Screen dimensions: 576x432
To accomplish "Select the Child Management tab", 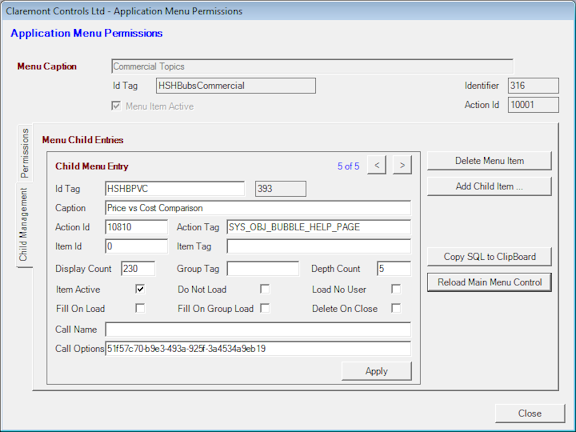I will [24, 224].
